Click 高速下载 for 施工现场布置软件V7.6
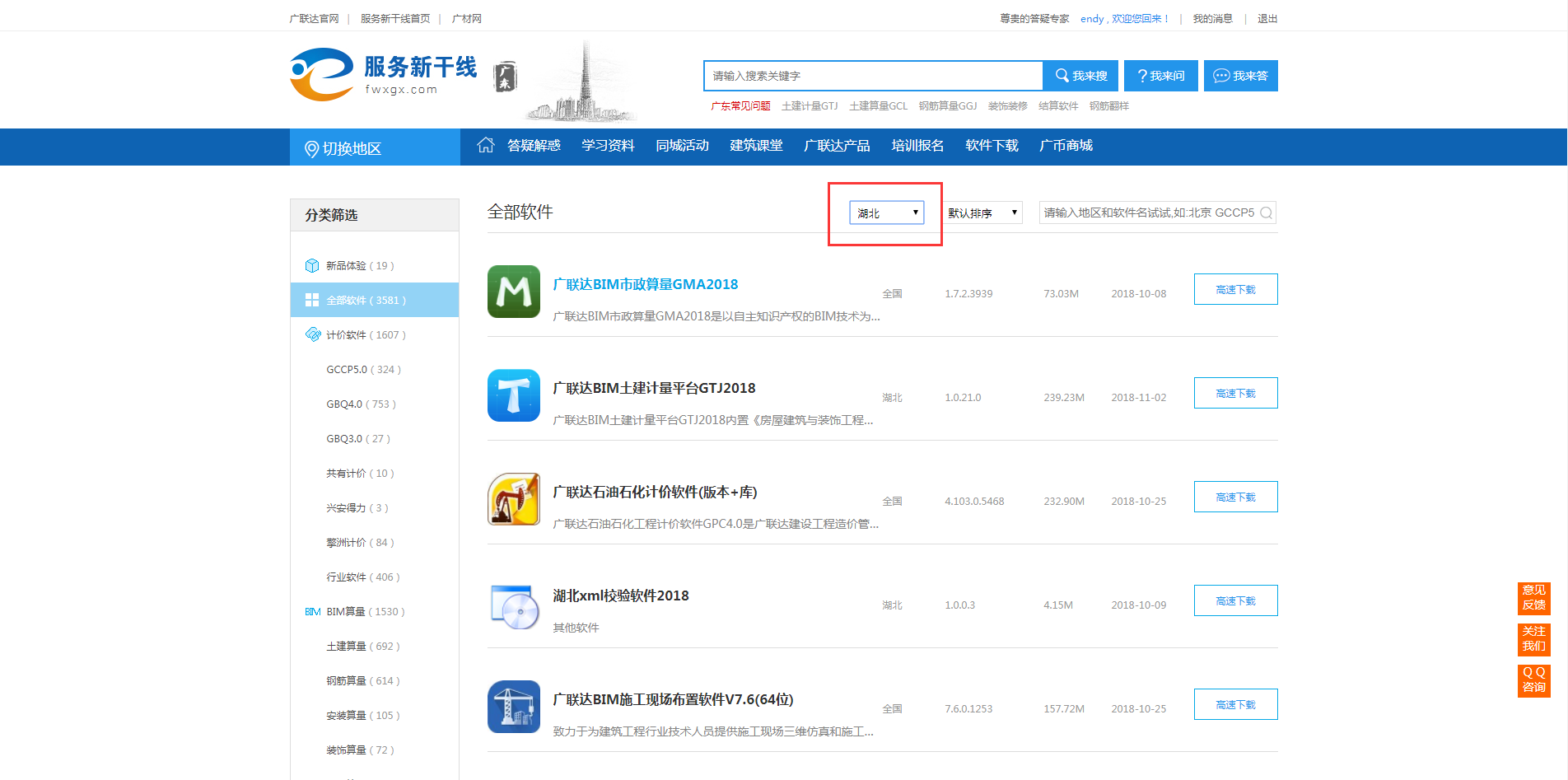1568x780 pixels. tap(1236, 704)
